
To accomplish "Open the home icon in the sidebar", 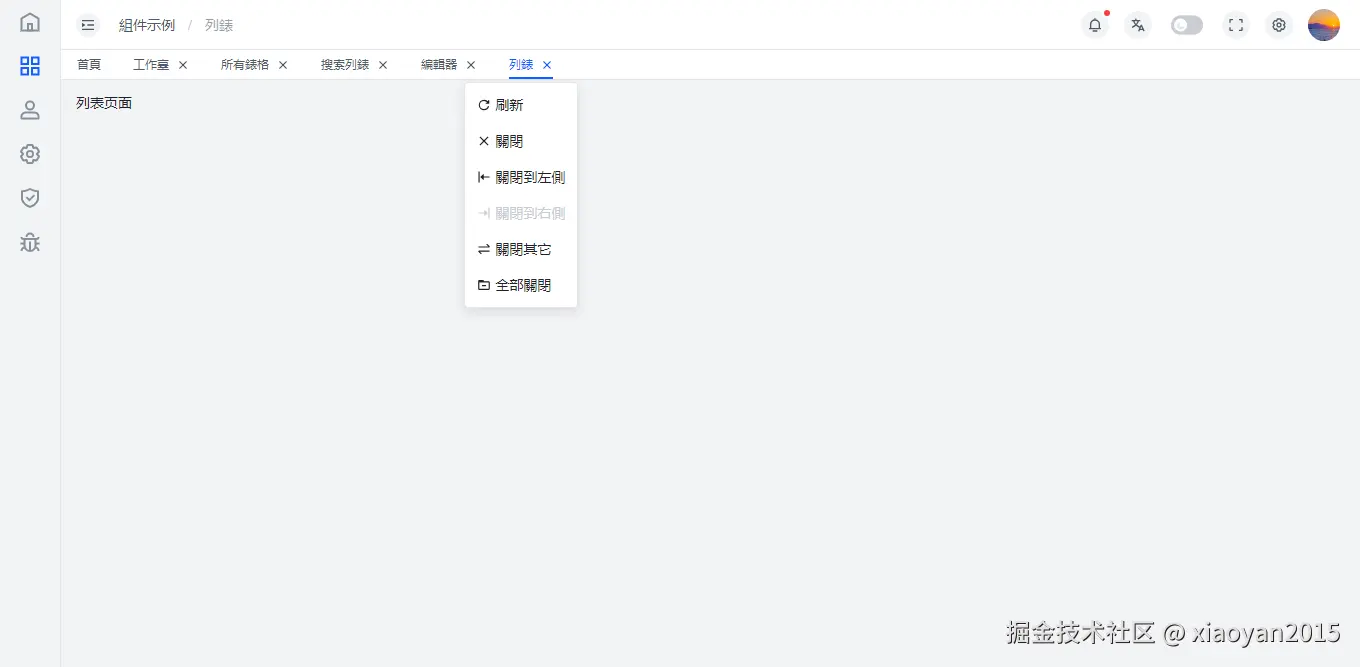I will 30,22.
